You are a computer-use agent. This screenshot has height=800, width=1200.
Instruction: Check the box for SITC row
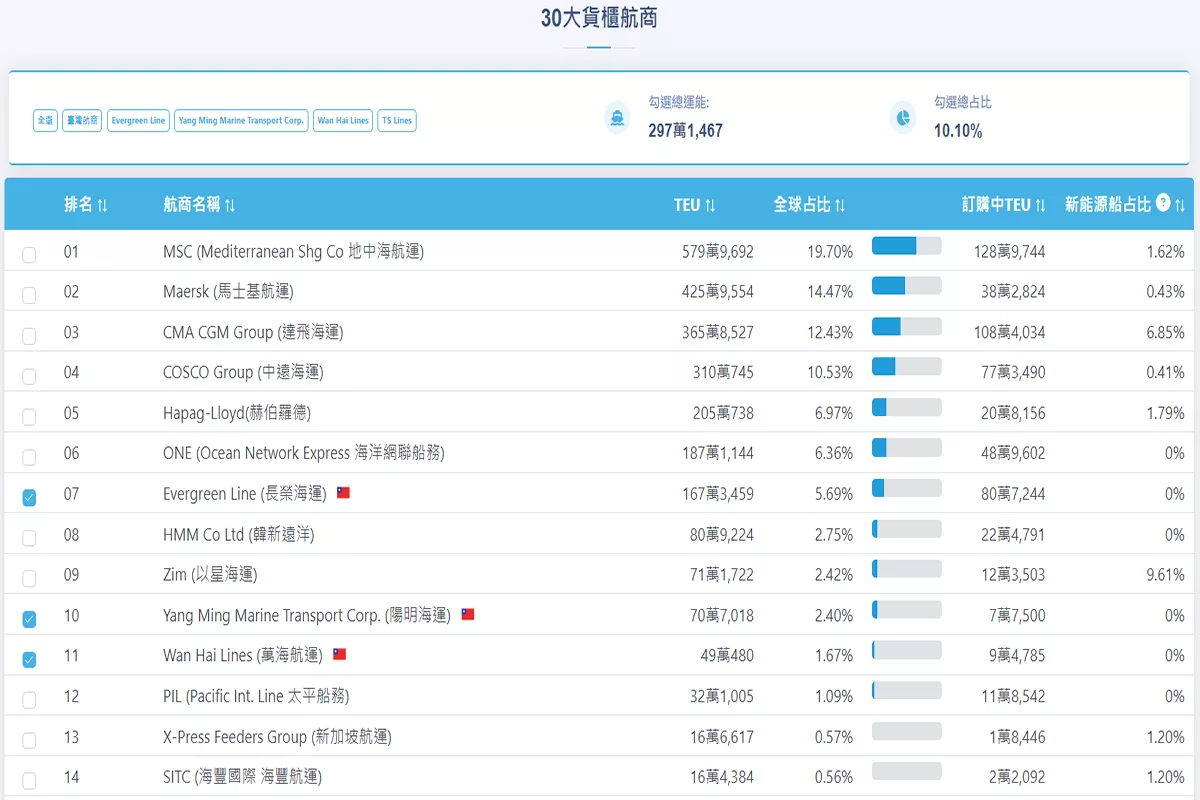[x=29, y=781]
